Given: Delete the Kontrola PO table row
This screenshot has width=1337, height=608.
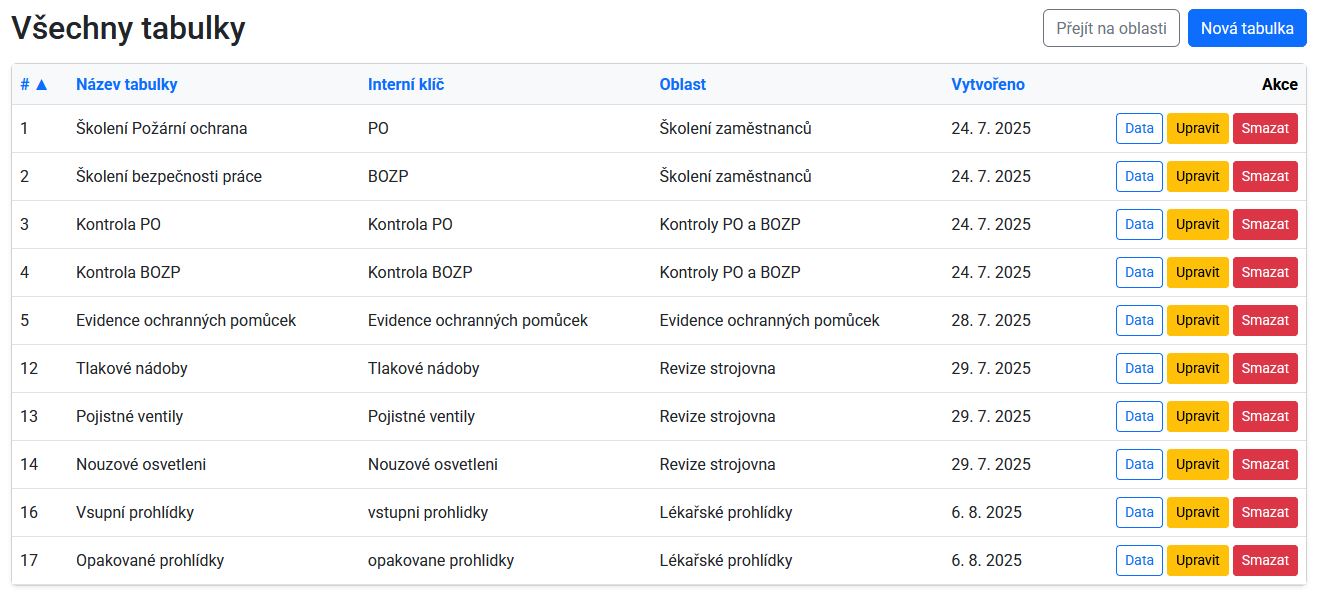Looking at the screenshot, I should pos(1264,224).
